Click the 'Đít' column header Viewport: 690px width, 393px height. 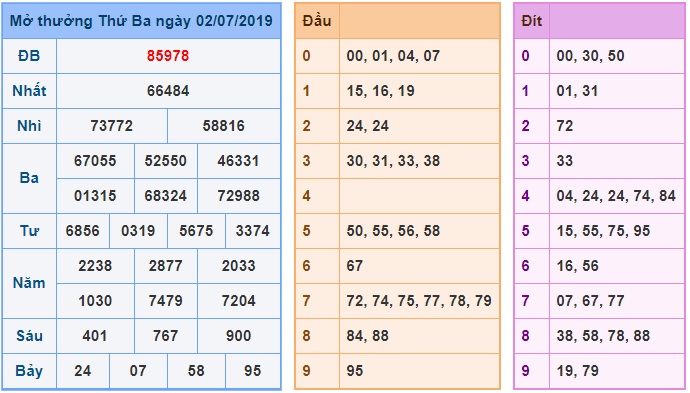532,21
